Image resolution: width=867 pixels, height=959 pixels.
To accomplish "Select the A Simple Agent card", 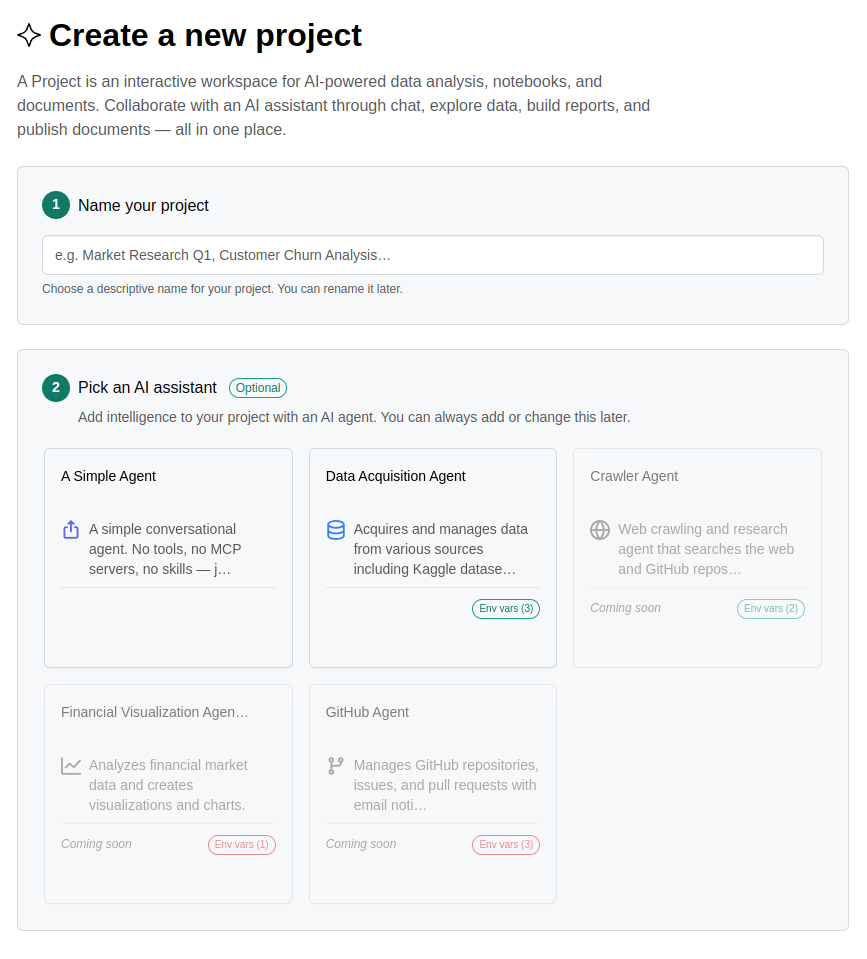I will (167, 557).
